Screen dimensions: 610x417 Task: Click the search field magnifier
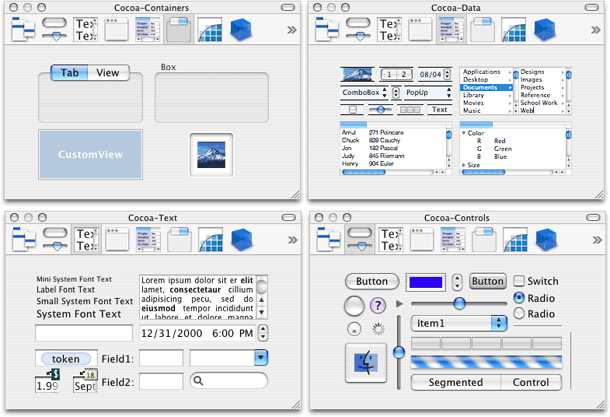point(198,380)
